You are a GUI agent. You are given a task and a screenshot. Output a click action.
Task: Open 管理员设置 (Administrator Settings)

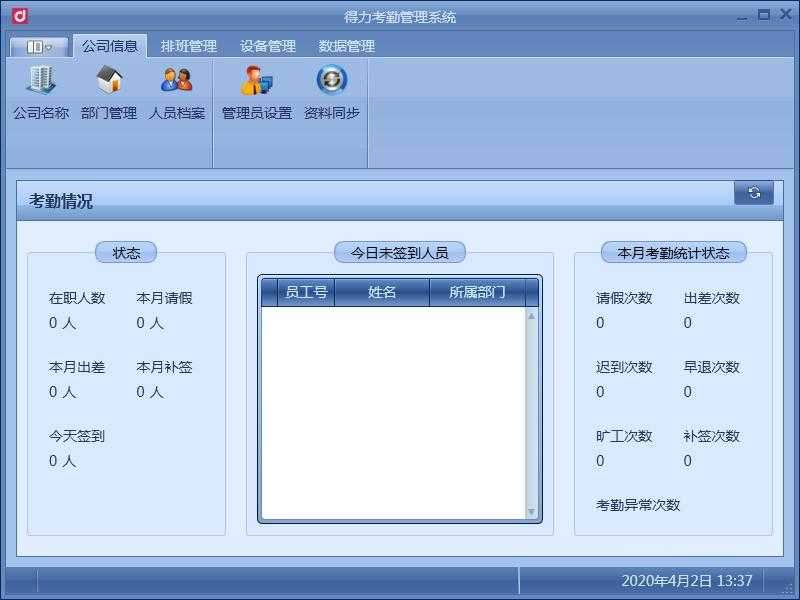pyautogui.click(x=255, y=95)
